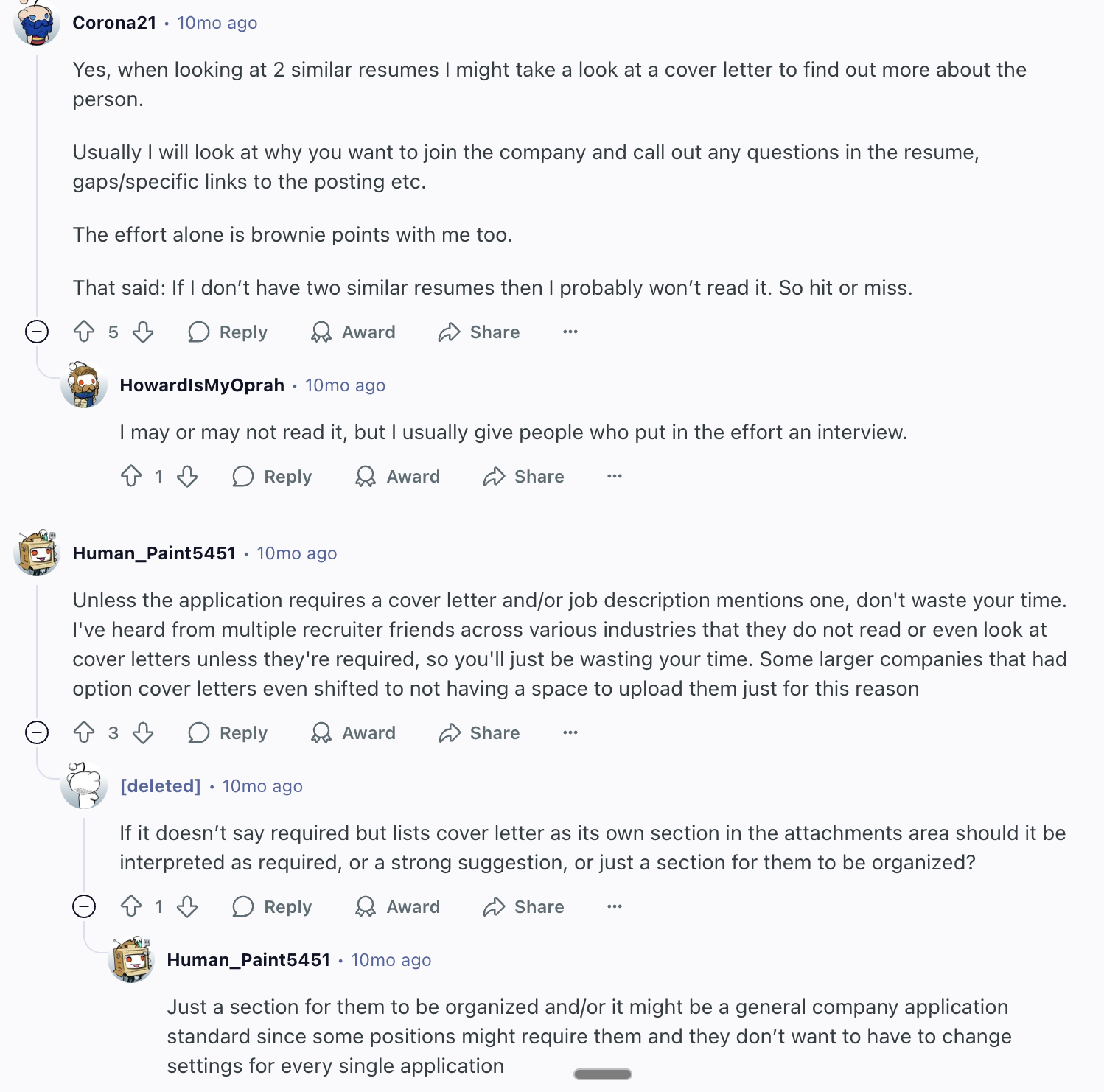Collapse Human_Paint5451's comment thread
1104x1092 pixels.
click(37, 733)
